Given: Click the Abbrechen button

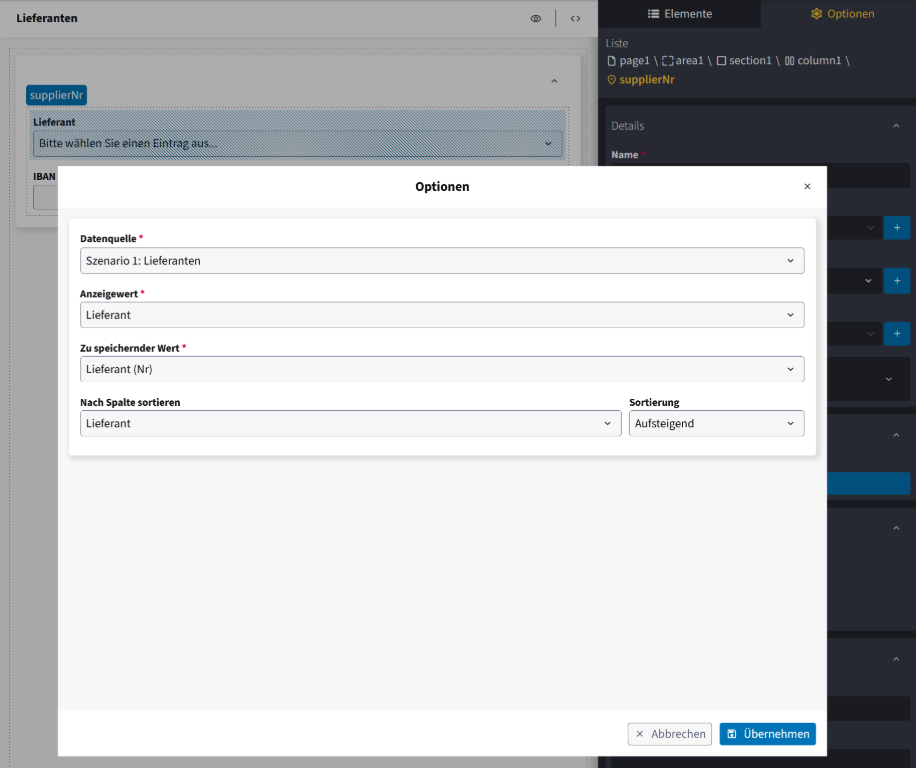Looking at the screenshot, I should point(669,734).
